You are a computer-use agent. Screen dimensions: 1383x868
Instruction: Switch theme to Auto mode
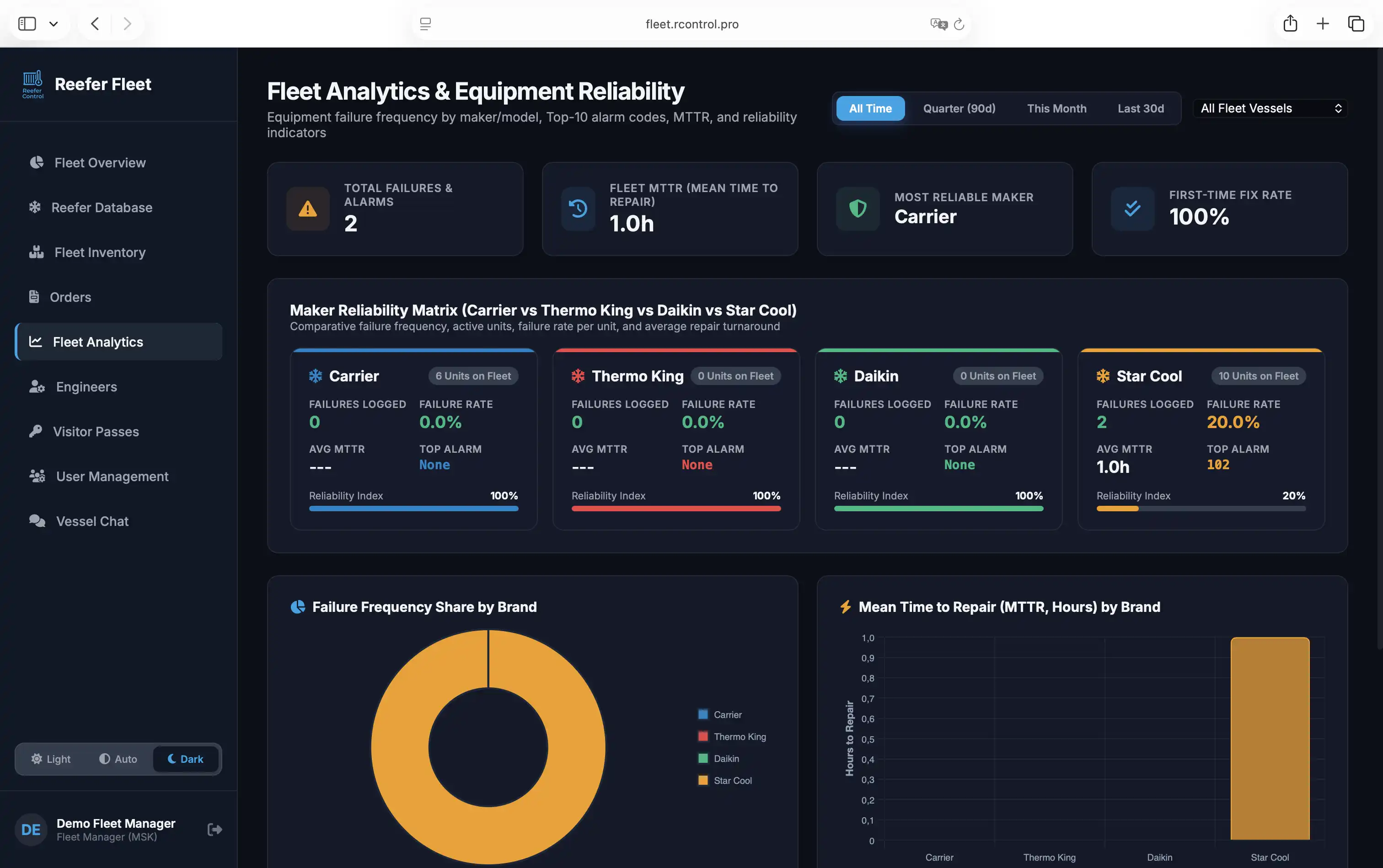(x=118, y=759)
